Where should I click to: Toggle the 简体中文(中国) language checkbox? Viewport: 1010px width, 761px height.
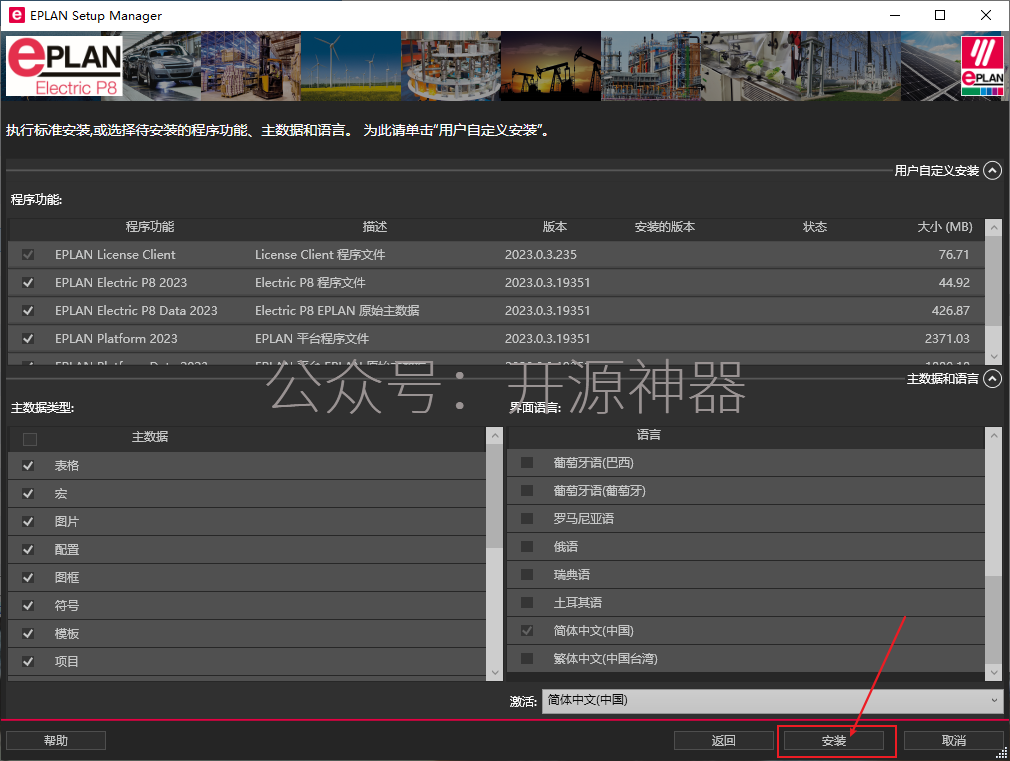point(527,630)
